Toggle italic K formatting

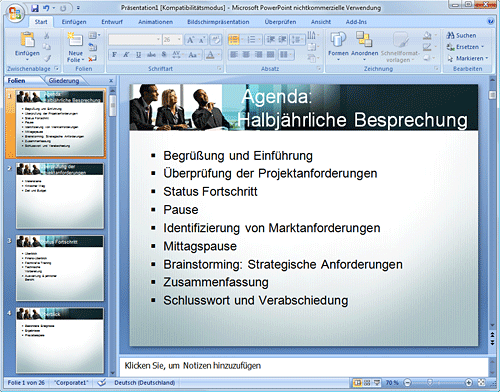coord(126,55)
